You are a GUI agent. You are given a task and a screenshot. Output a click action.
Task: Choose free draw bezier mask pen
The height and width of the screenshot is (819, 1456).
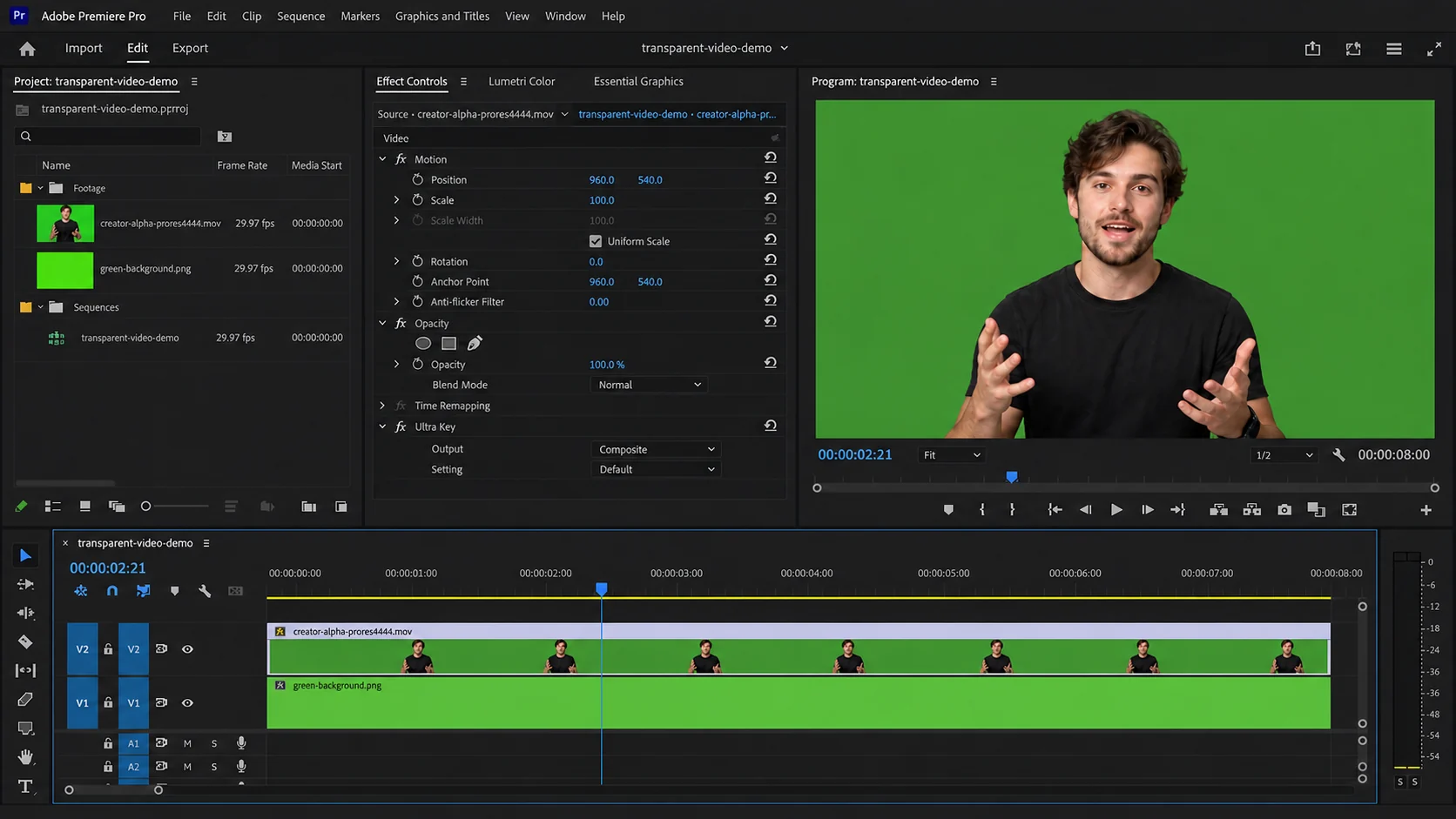tap(475, 343)
